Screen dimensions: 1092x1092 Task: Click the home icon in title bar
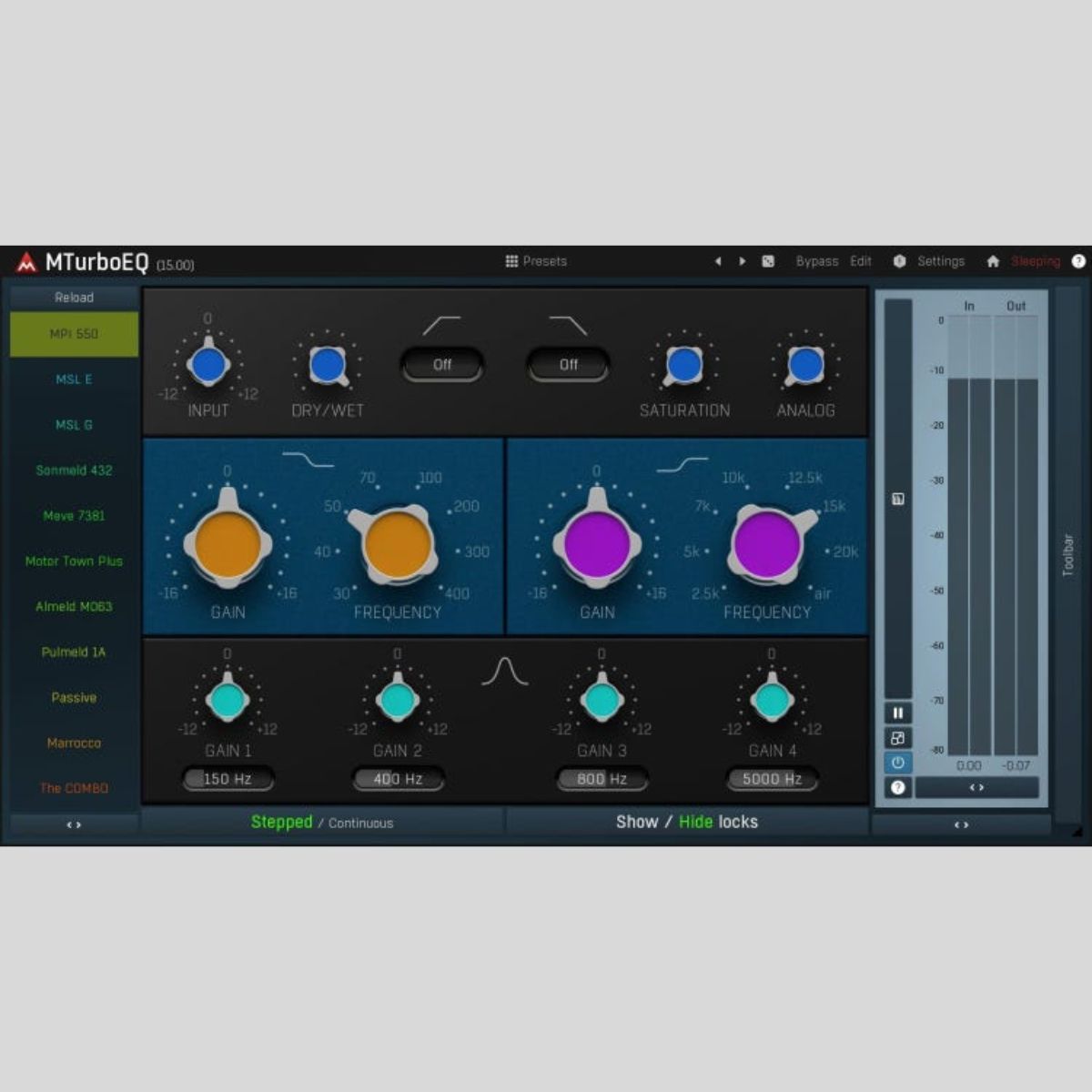click(993, 261)
